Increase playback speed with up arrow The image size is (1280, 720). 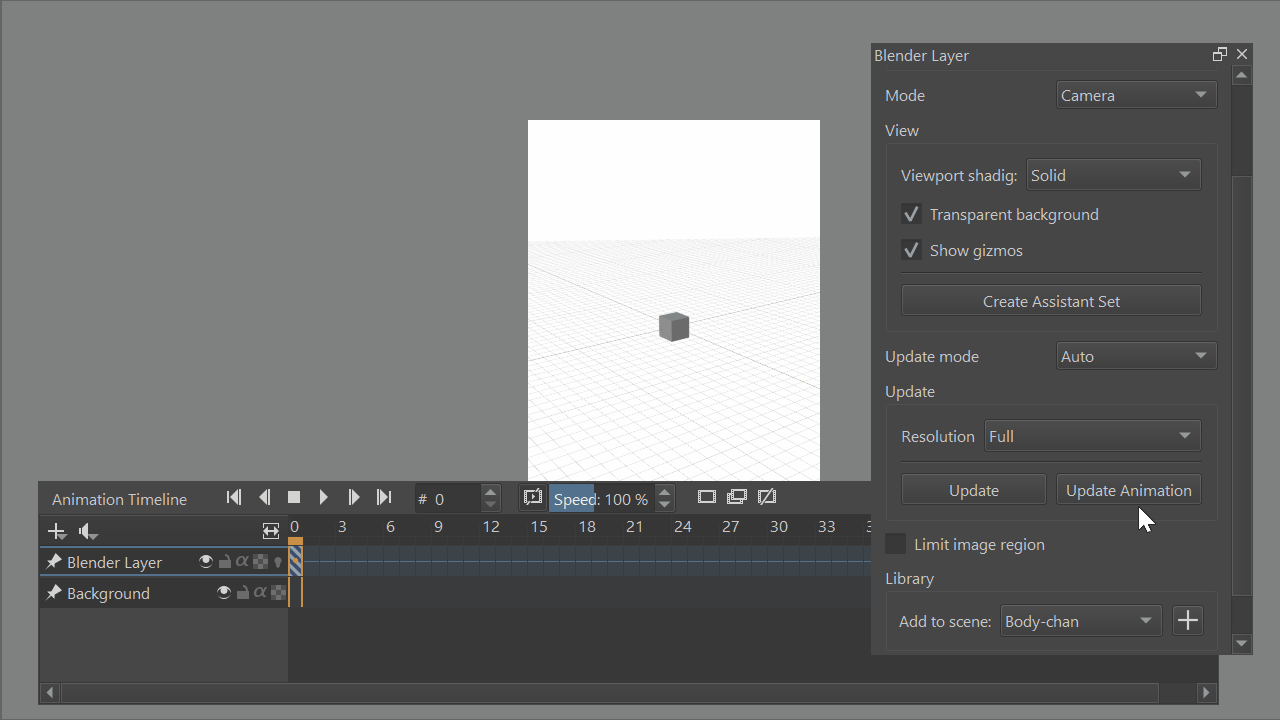tap(664, 492)
